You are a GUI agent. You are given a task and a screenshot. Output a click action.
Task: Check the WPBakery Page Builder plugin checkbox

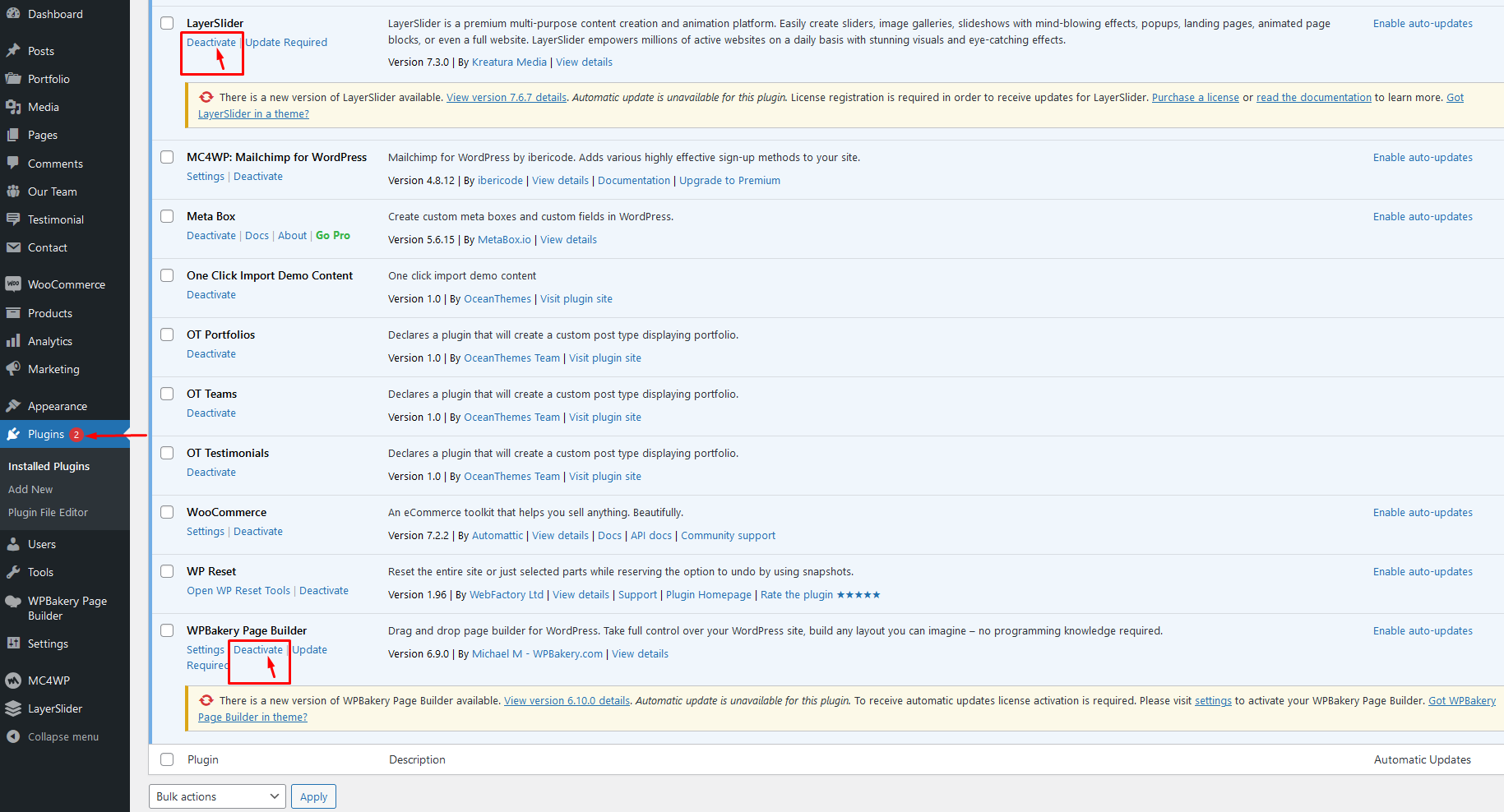click(x=167, y=630)
